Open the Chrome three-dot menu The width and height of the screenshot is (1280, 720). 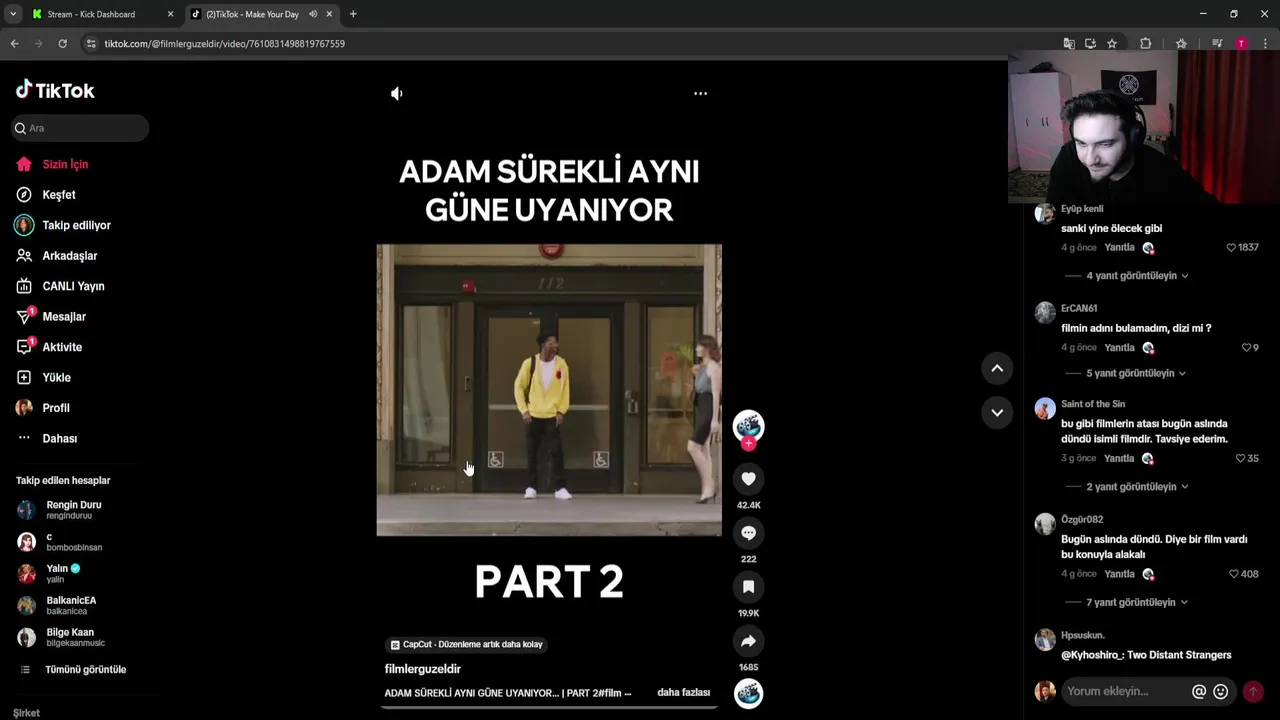click(x=1265, y=44)
